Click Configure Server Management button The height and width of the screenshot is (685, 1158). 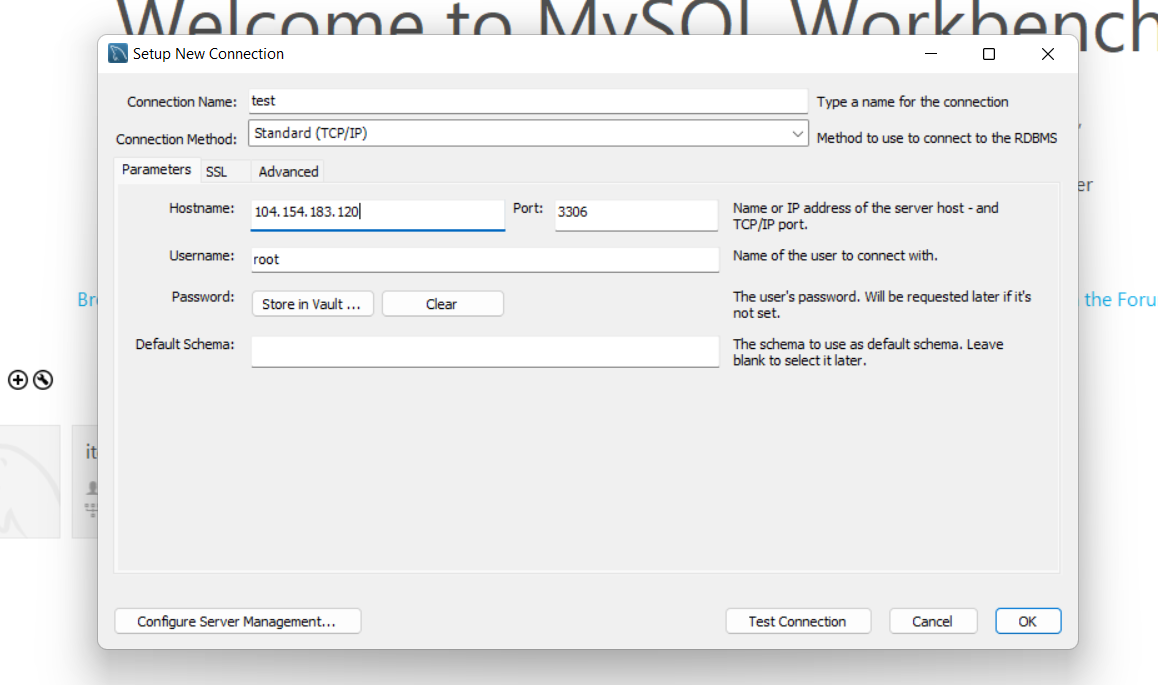tap(237, 622)
